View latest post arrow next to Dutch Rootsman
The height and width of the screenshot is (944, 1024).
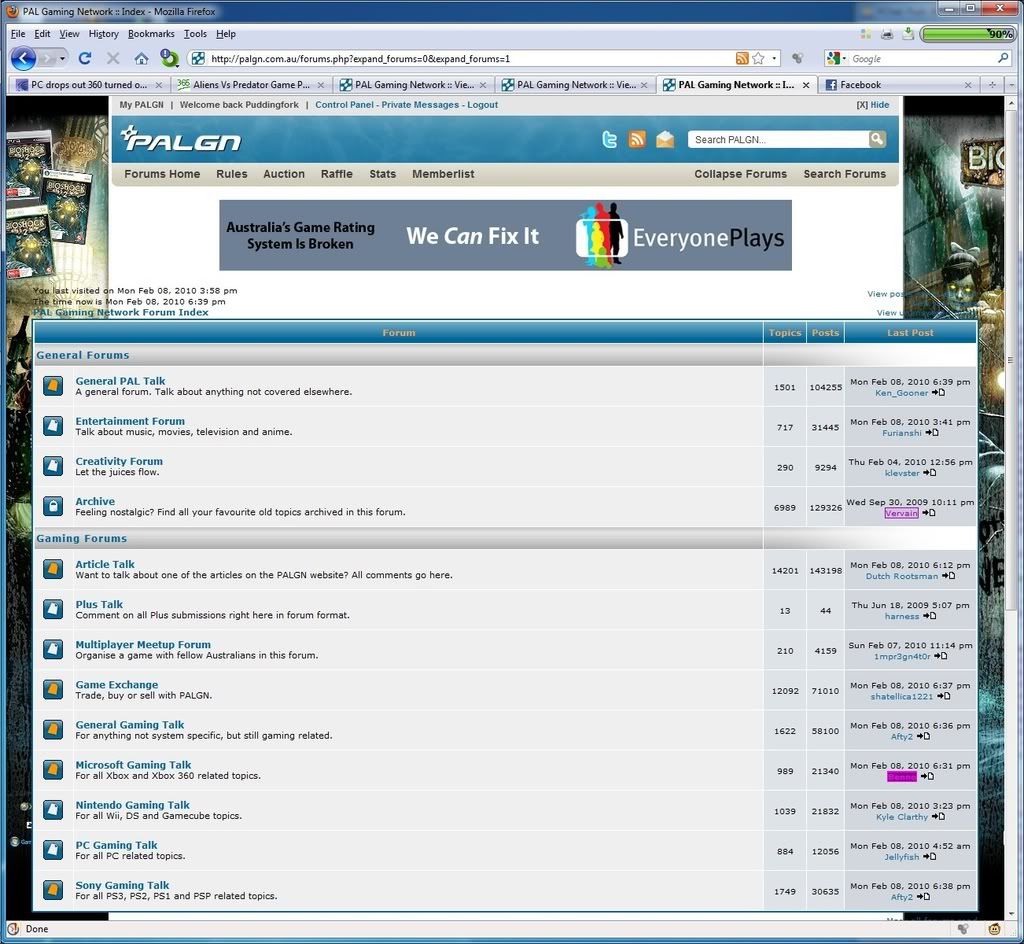pos(948,576)
